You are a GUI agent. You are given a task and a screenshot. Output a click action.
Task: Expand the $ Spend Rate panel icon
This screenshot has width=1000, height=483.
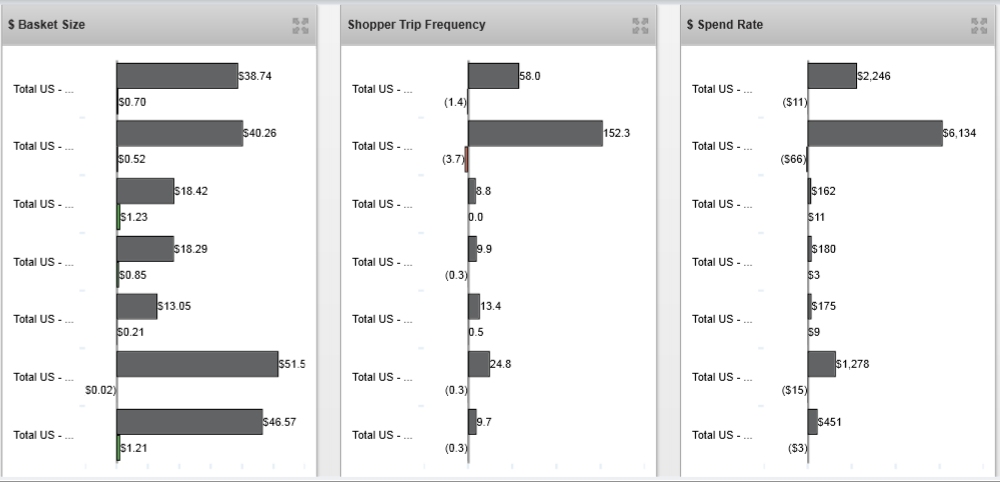tap(980, 26)
